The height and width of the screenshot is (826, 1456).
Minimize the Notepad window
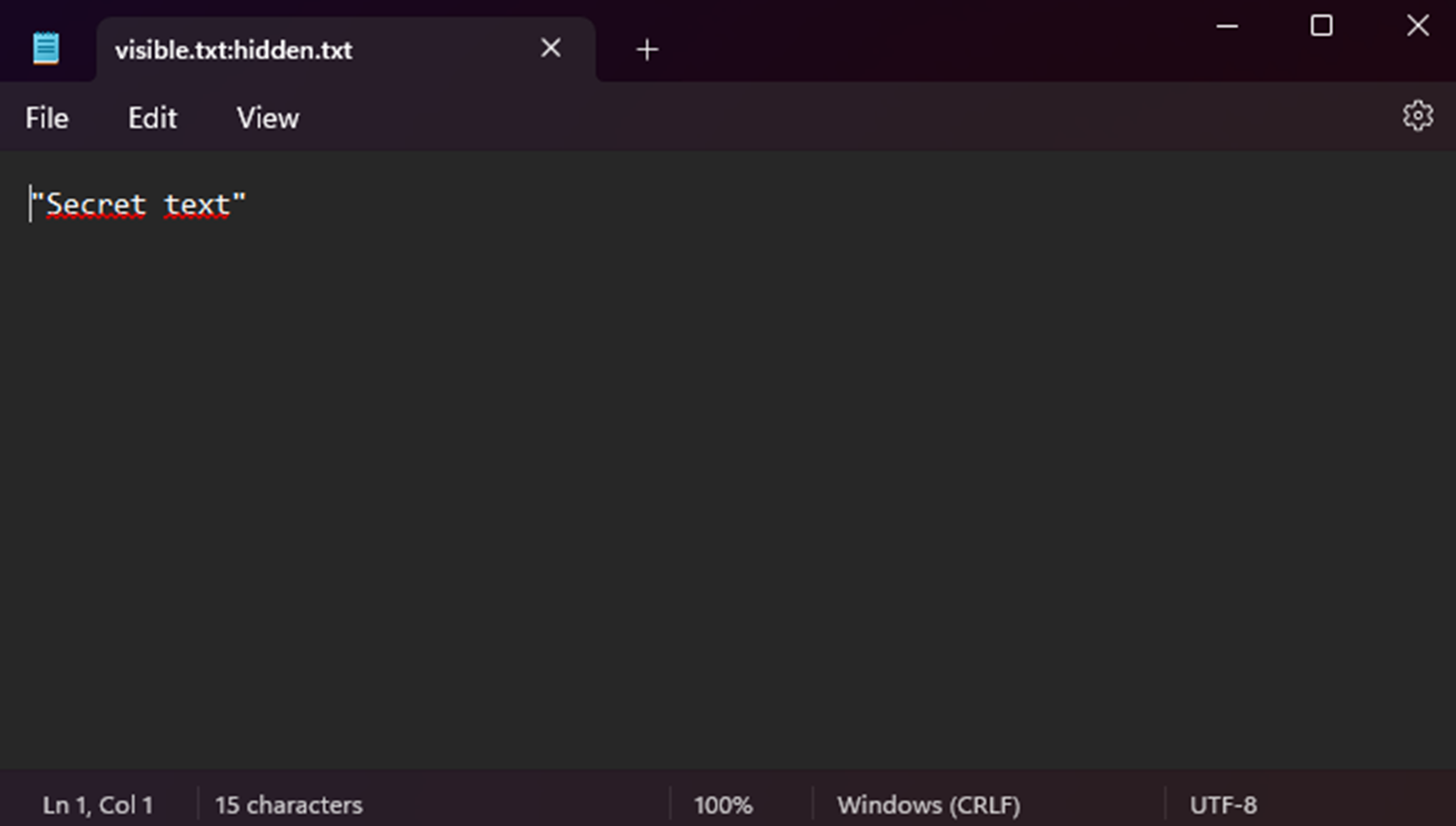pos(1227,26)
